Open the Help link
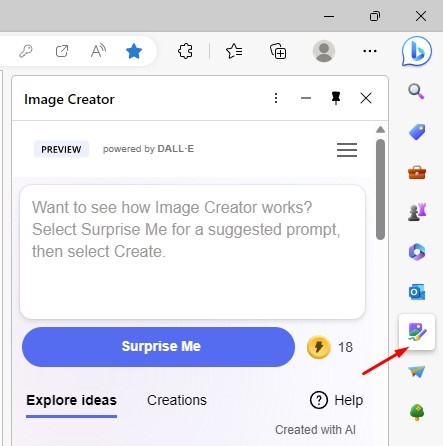 tap(336, 400)
